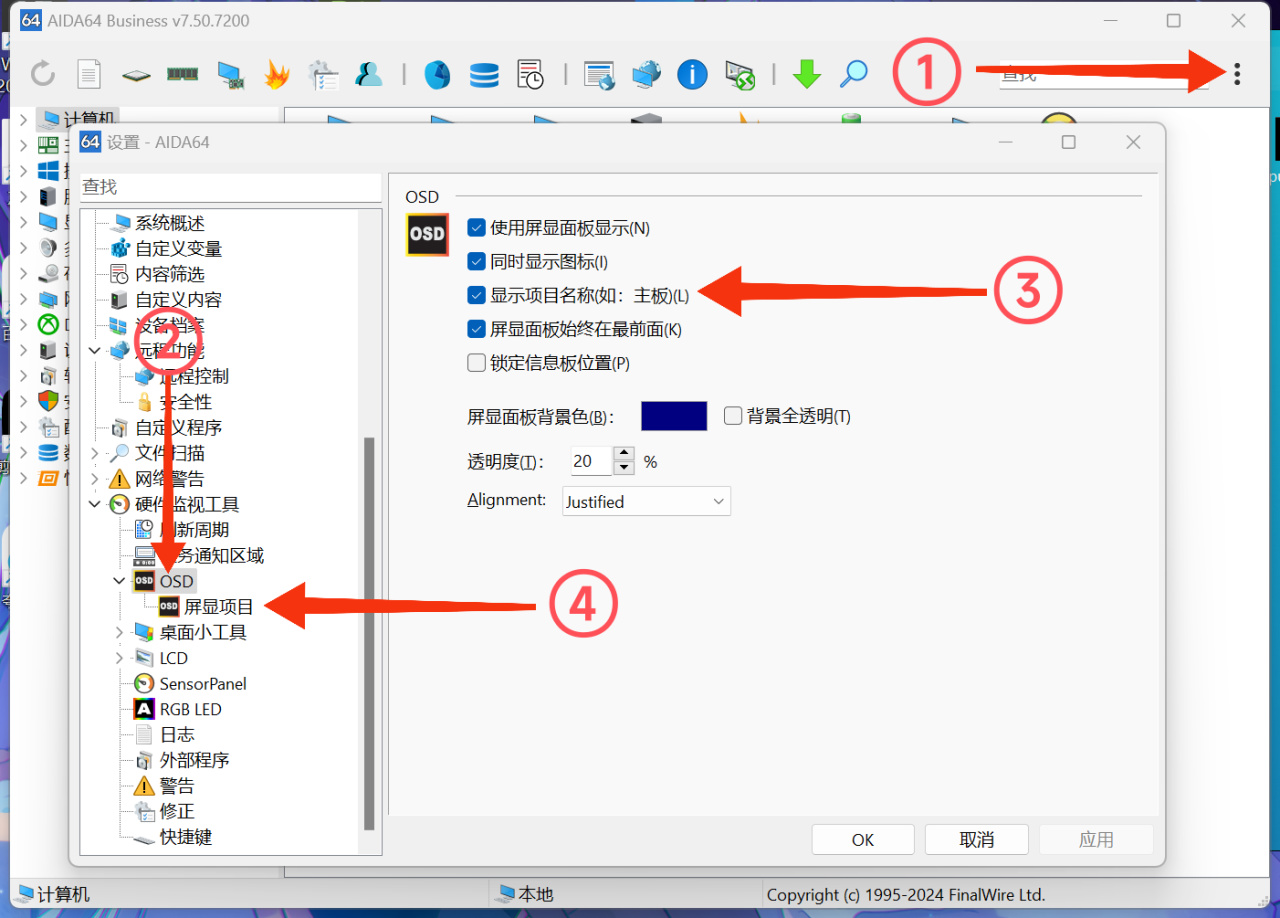This screenshot has height=918, width=1280.
Task: Decrease 透明度 with the down spinner arrow
Action: coord(624,468)
